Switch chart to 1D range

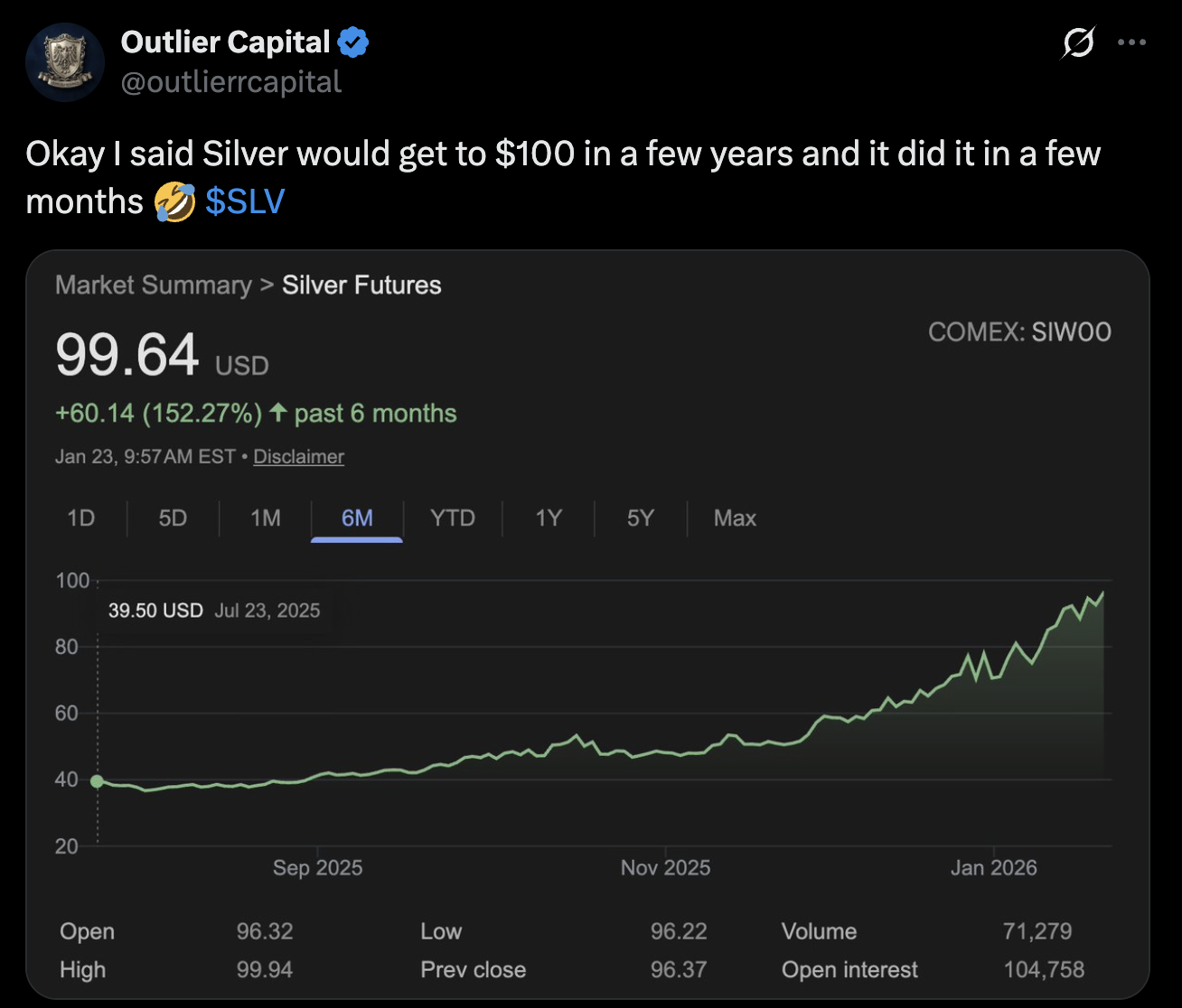81,518
